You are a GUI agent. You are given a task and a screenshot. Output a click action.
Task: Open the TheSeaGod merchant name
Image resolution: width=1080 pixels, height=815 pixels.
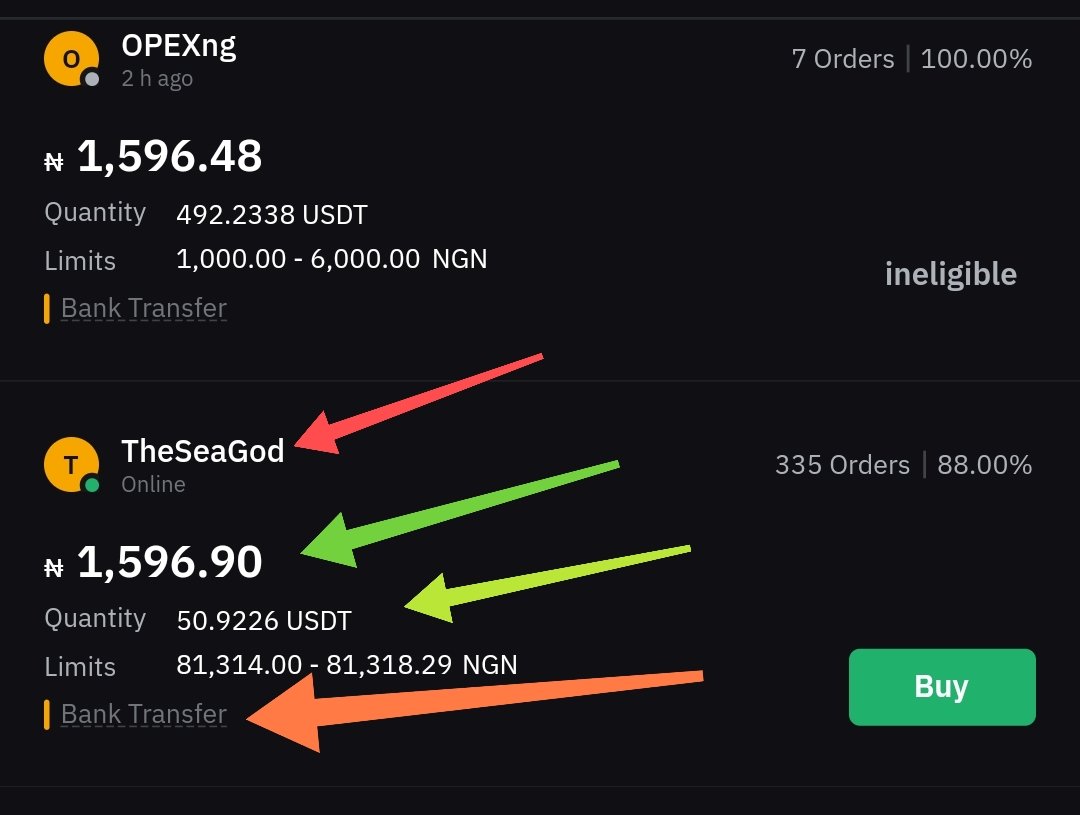point(202,451)
